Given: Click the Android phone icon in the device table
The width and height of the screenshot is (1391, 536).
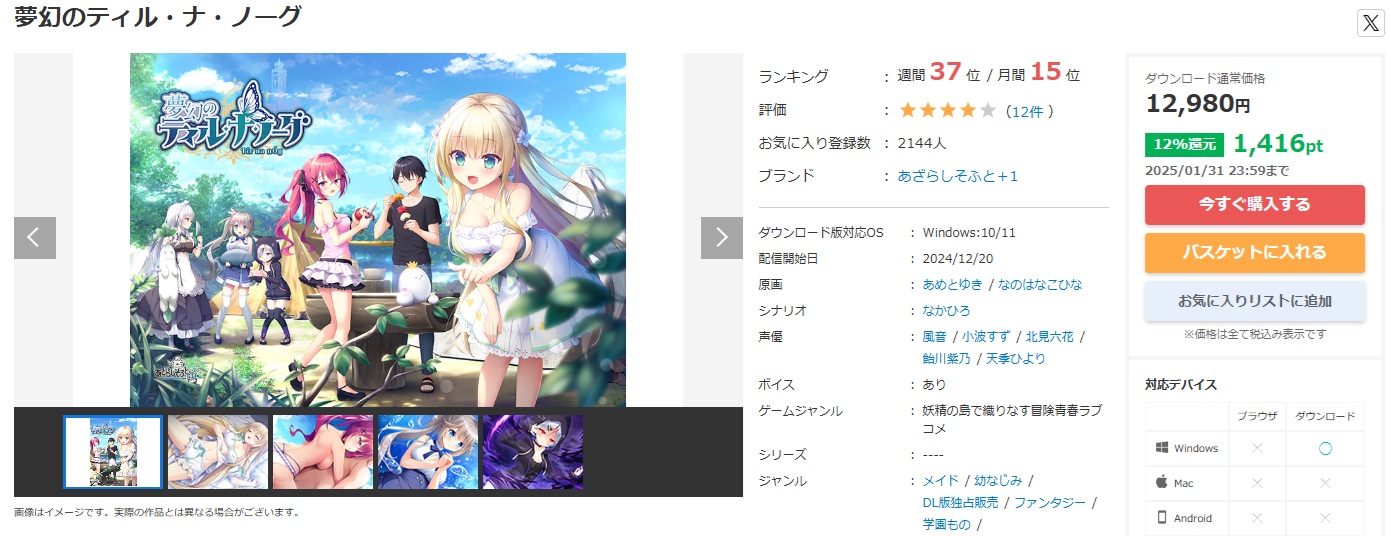Looking at the screenshot, I should (x=1162, y=517).
